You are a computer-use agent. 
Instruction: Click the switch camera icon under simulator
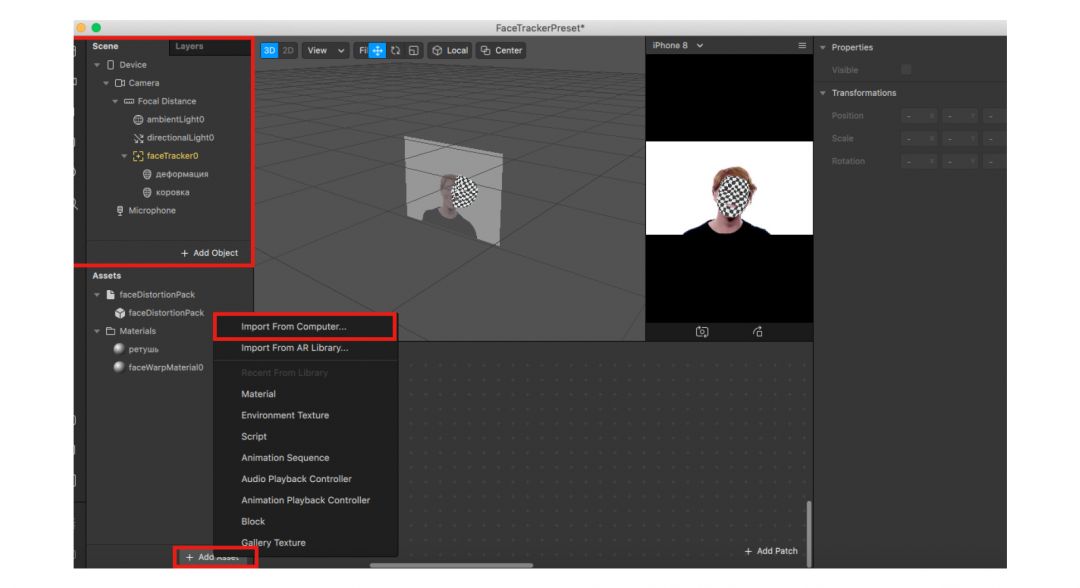[702, 332]
